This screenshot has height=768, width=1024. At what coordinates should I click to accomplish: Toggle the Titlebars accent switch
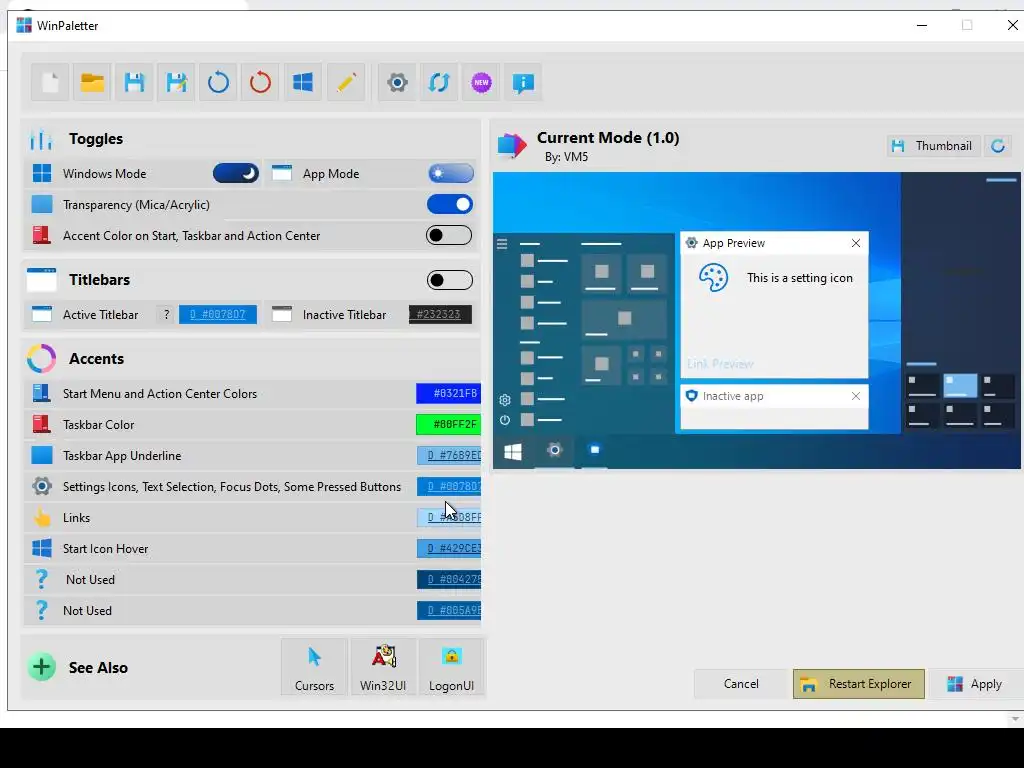(x=450, y=280)
